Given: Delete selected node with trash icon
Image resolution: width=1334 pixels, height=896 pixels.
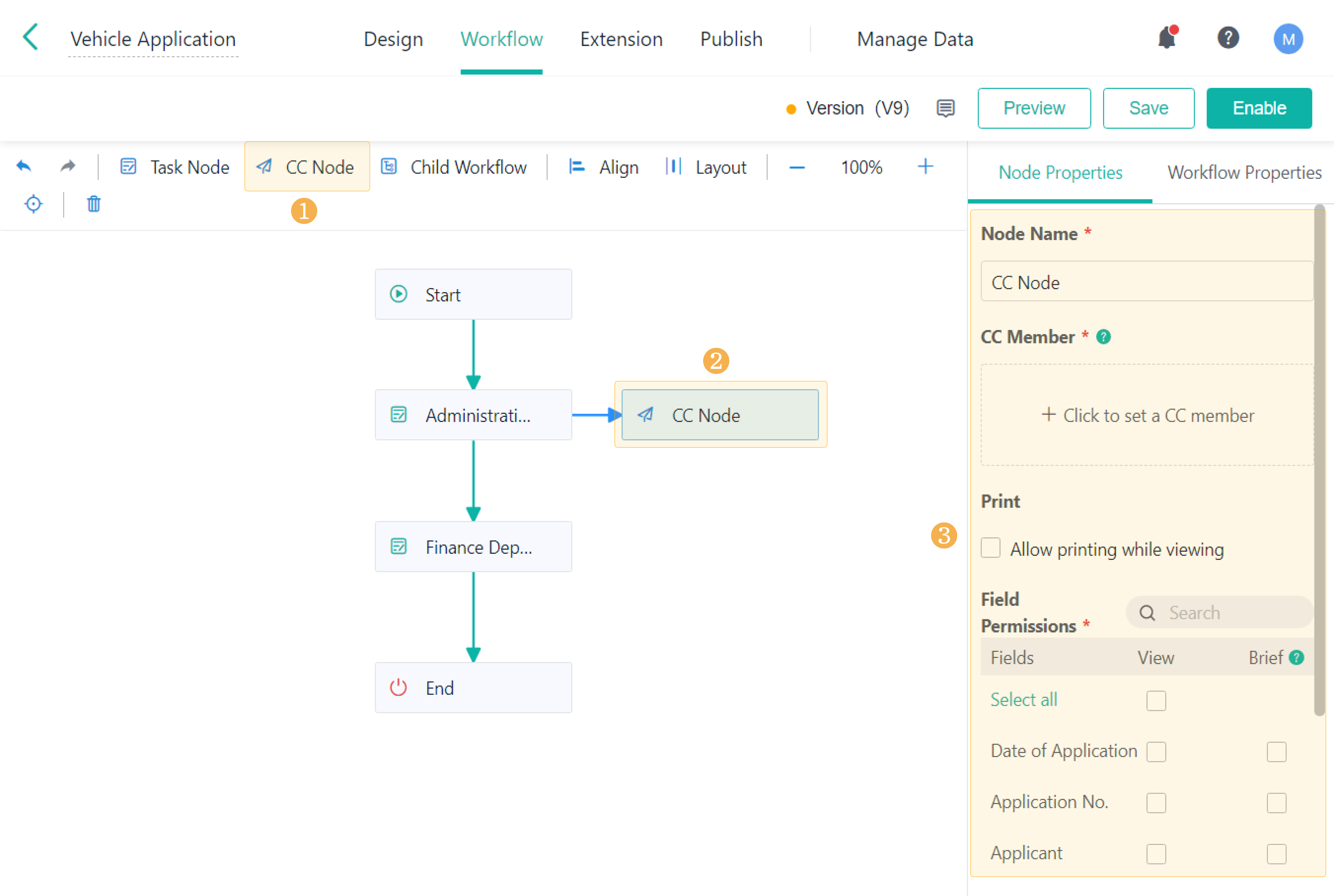Looking at the screenshot, I should (x=94, y=204).
